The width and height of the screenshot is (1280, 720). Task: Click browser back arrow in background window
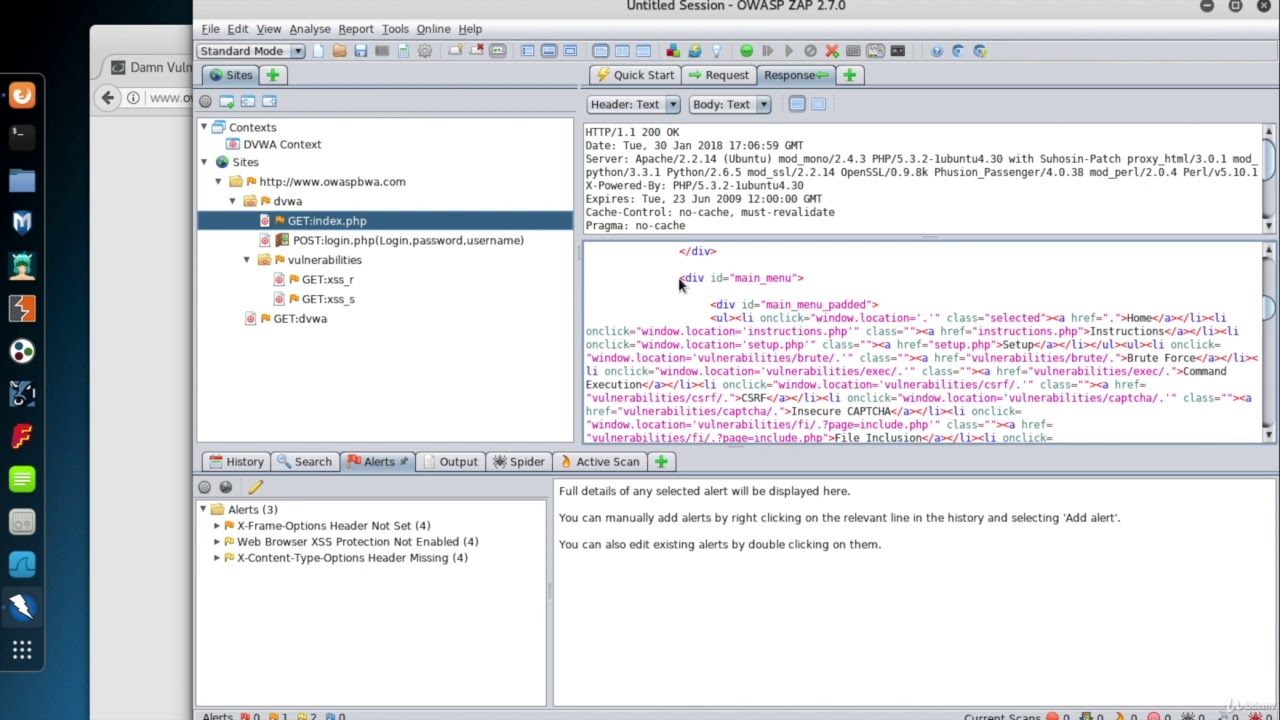(x=108, y=97)
